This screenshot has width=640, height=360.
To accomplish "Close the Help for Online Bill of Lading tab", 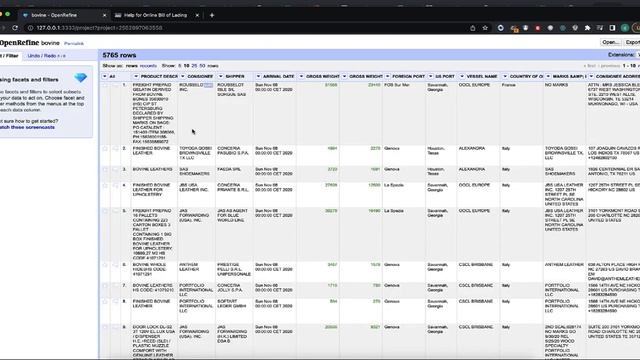I will [197, 15].
